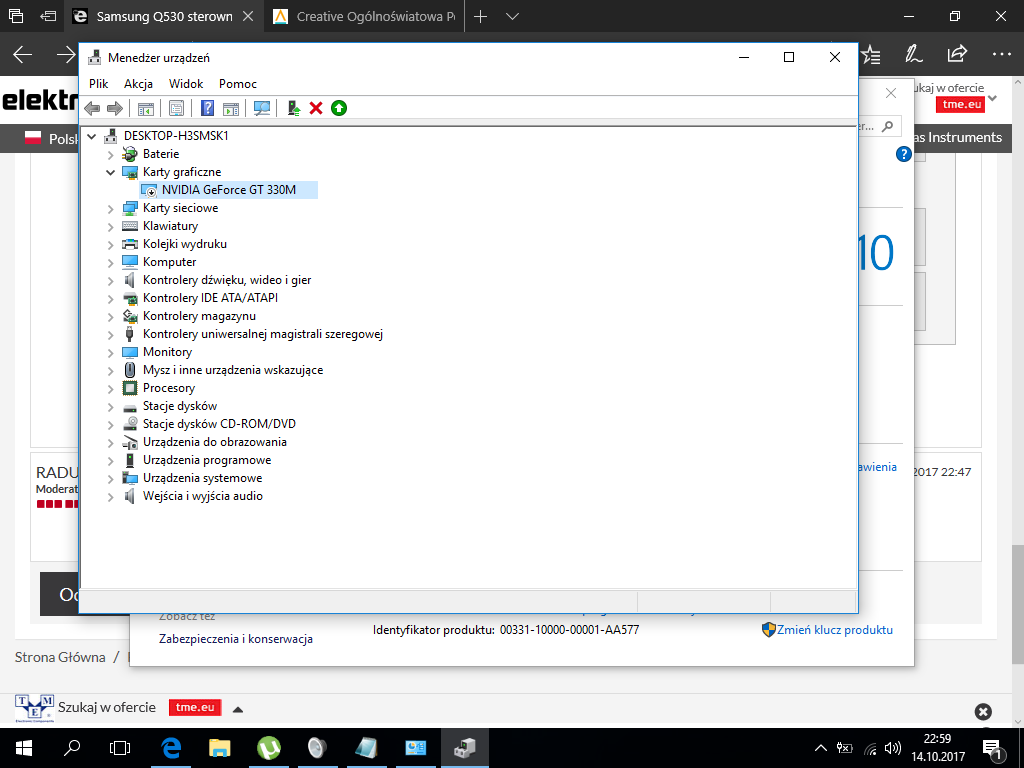Click the Zmień klucz produktu link
Screen dimensions: 1024x768
tap(835, 630)
